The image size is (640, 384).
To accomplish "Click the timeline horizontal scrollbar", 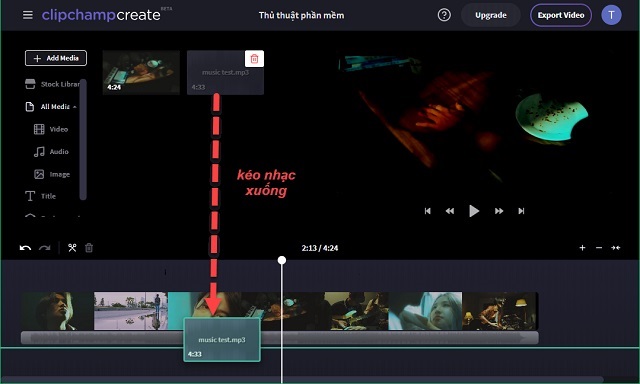I will [x=302, y=379].
